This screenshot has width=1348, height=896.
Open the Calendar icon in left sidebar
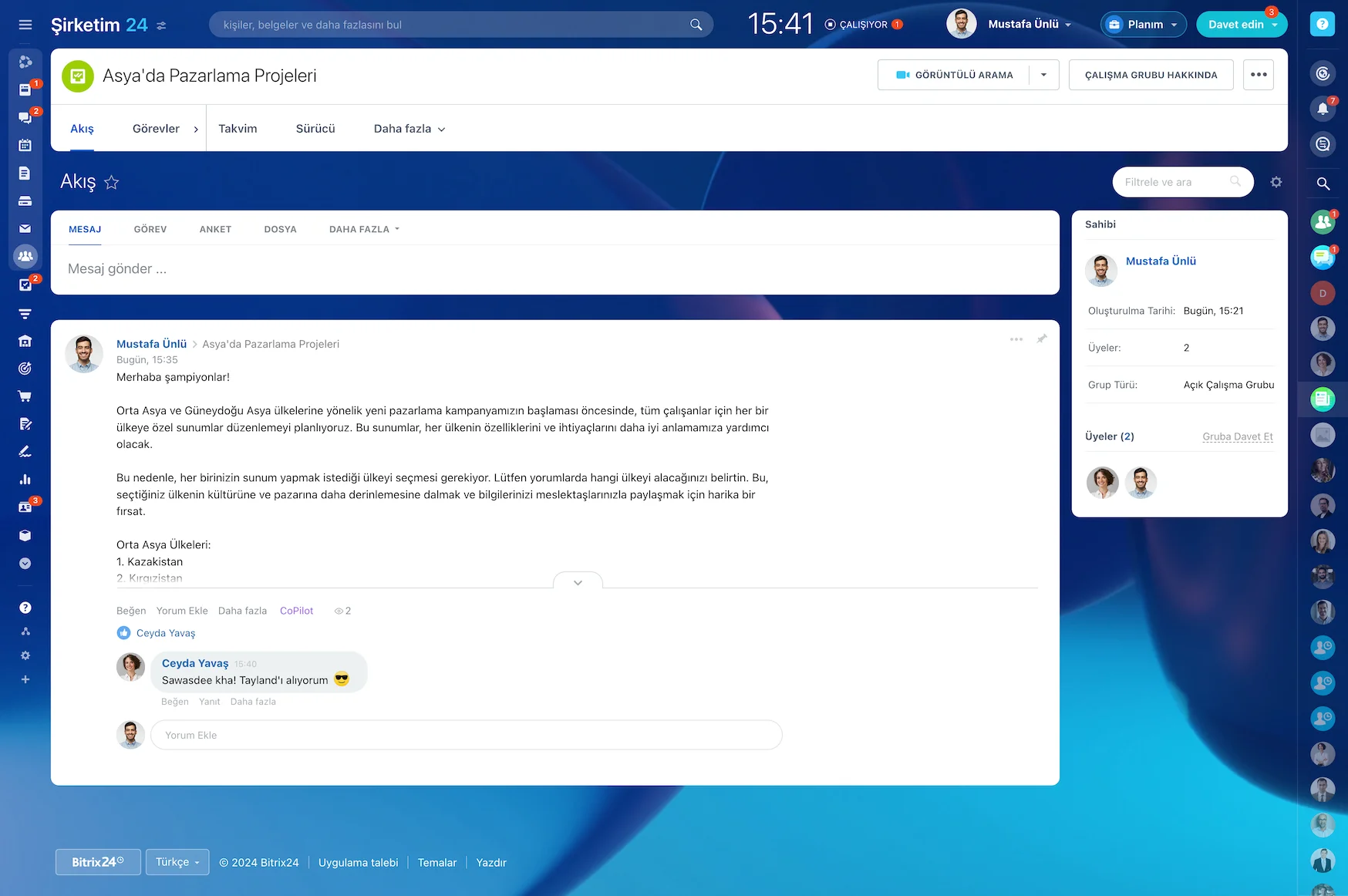(x=25, y=145)
